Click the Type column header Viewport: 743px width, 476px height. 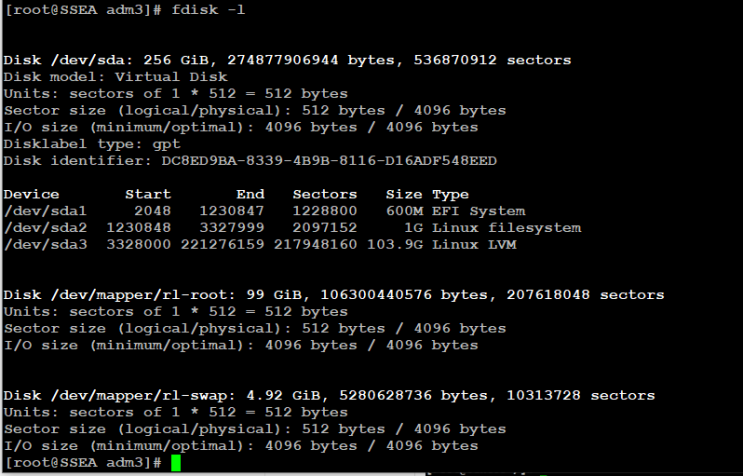[x=450, y=194]
